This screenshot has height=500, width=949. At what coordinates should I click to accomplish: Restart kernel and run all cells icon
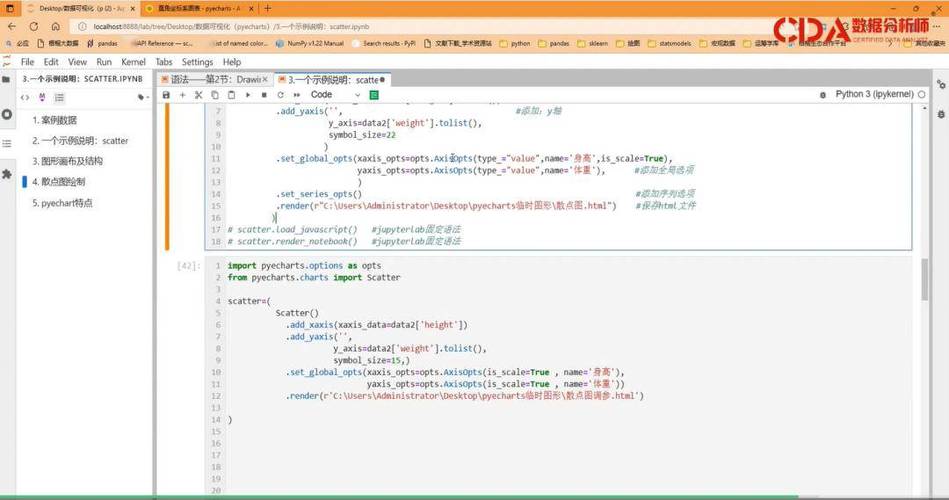point(297,95)
